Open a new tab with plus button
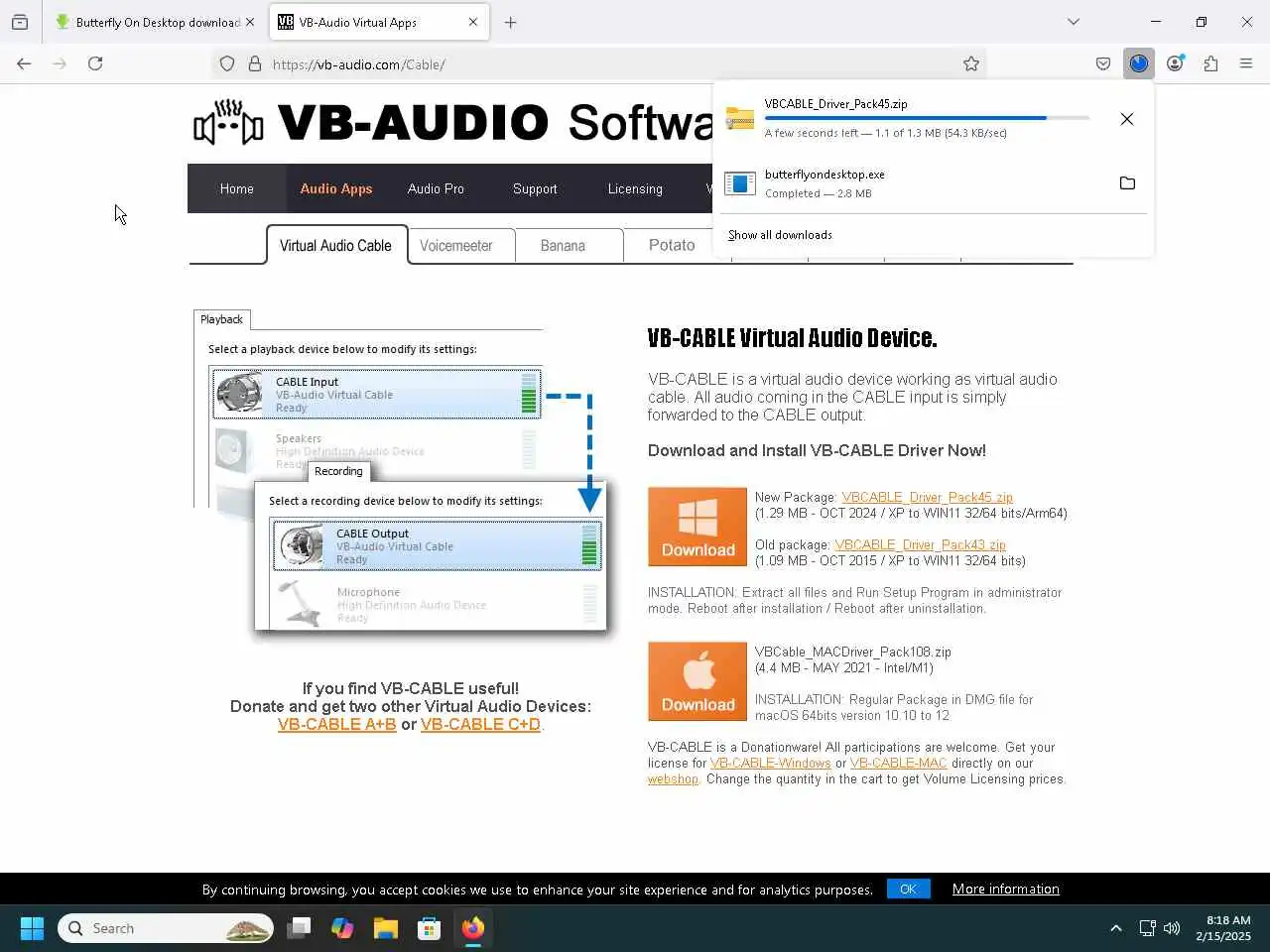This screenshot has height=952, width=1270. pos(510,22)
